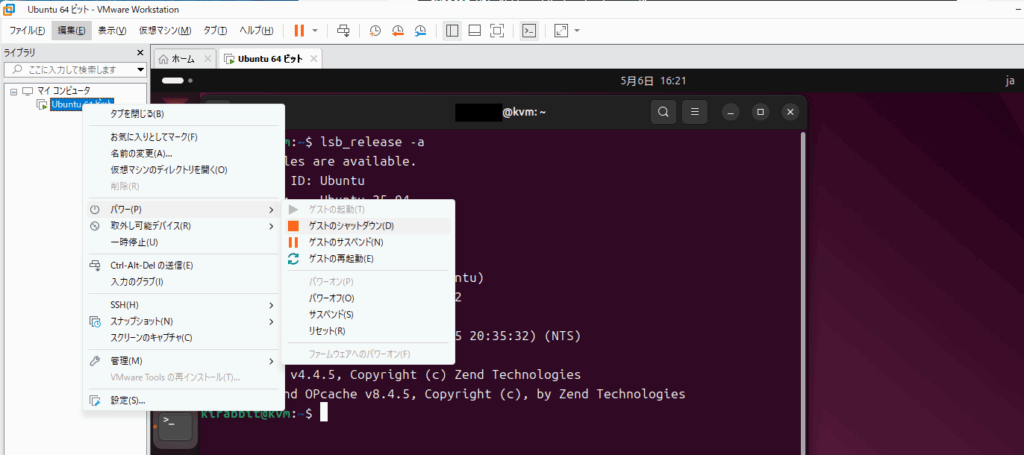Toggle the console view toolbar icon
Viewport: 1024px width, 455px height.
click(x=530, y=31)
